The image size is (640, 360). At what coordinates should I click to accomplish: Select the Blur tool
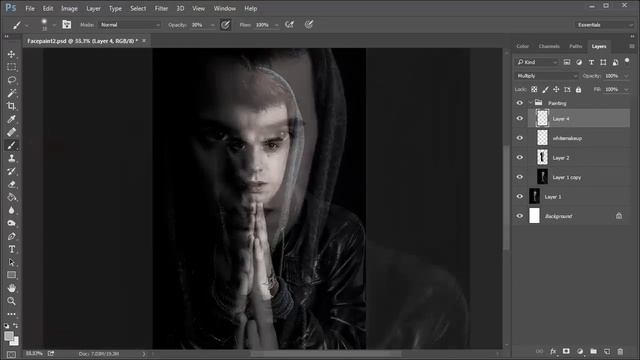(x=11, y=210)
